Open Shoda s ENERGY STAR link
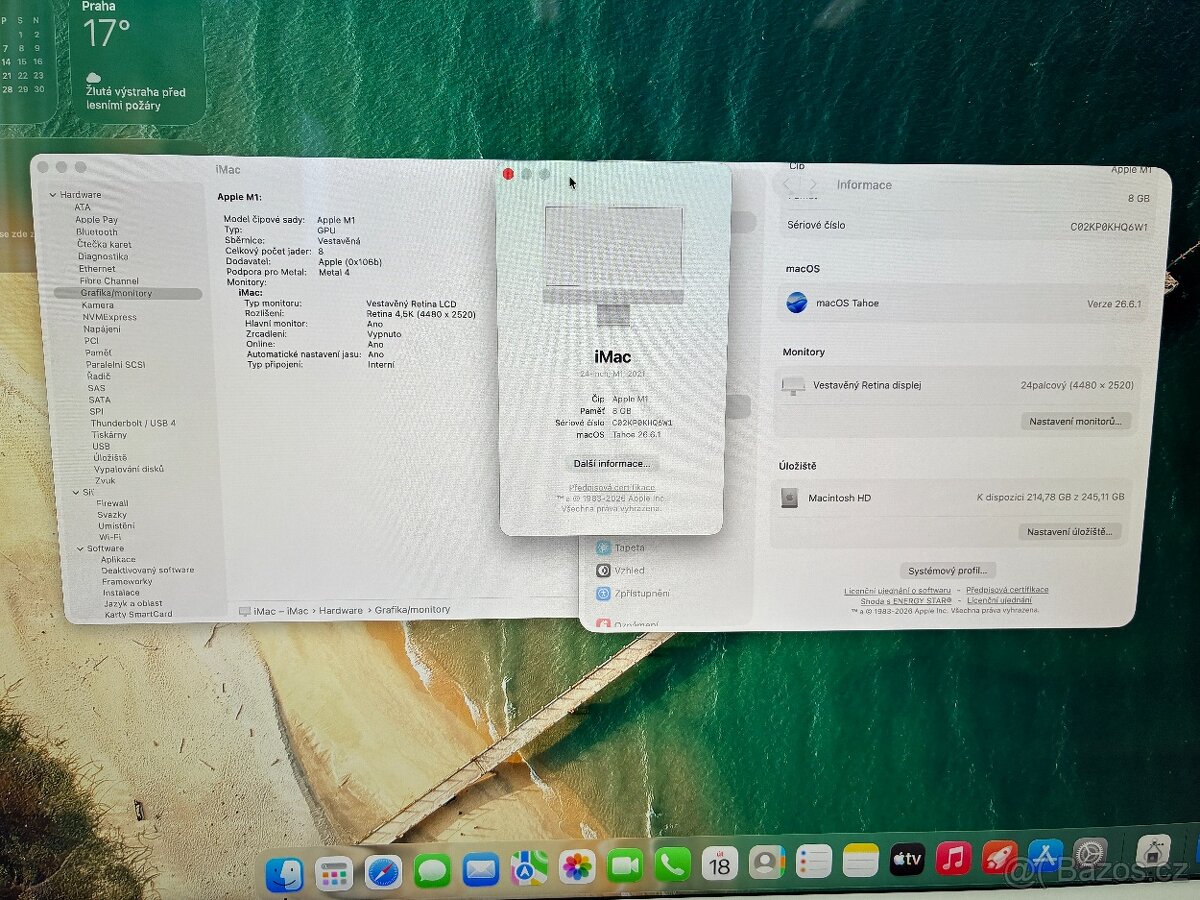1200x900 pixels. pos(904,601)
